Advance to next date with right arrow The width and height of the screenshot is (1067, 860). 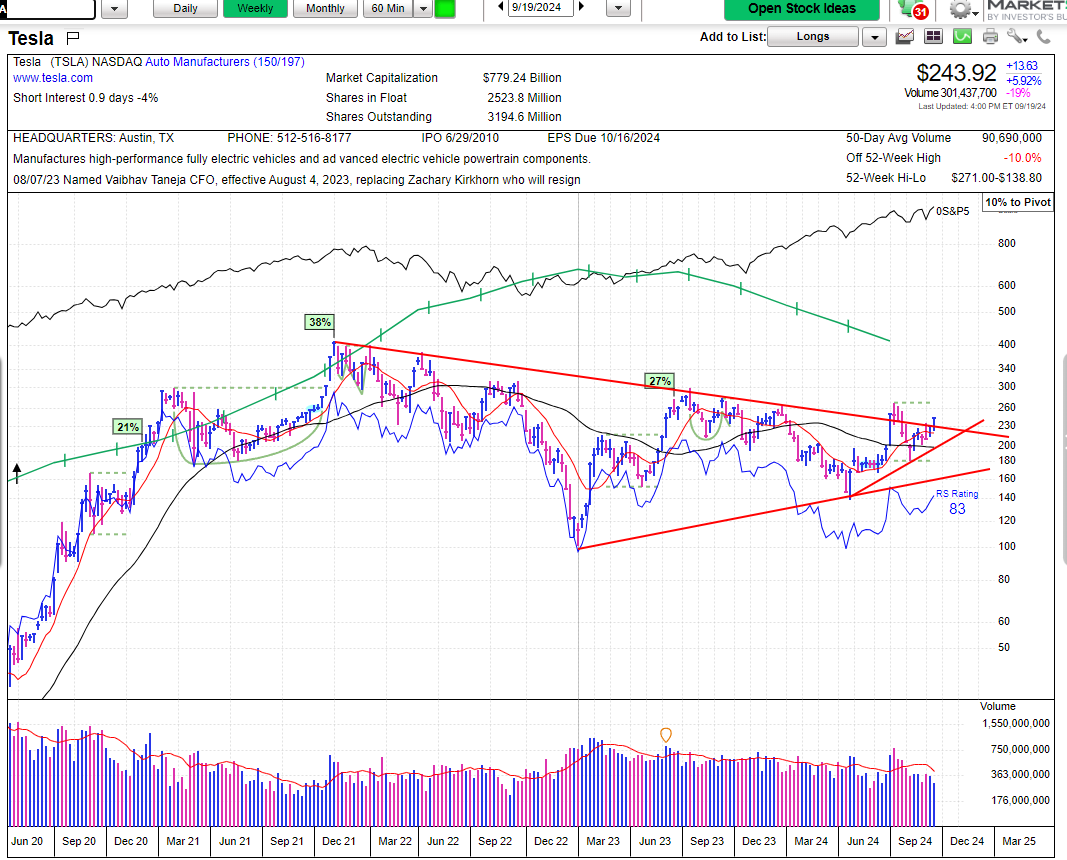tap(581, 7)
